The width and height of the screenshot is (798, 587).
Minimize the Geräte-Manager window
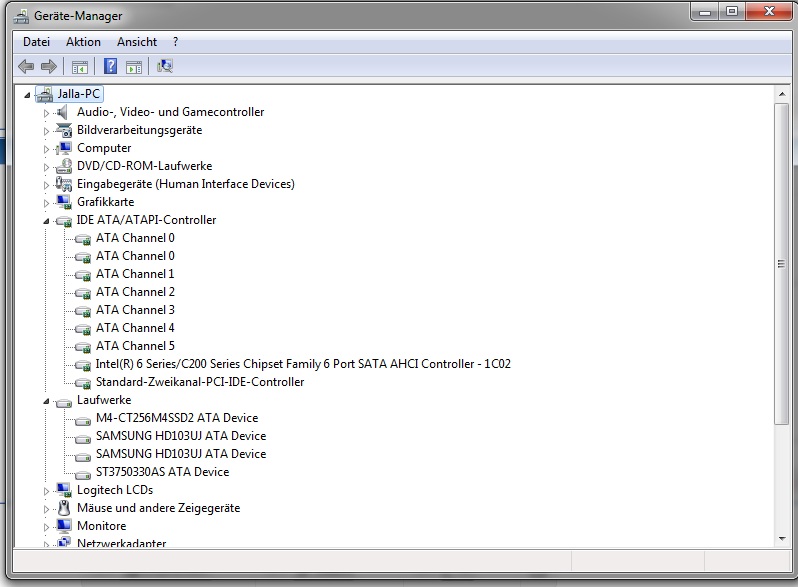(705, 12)
